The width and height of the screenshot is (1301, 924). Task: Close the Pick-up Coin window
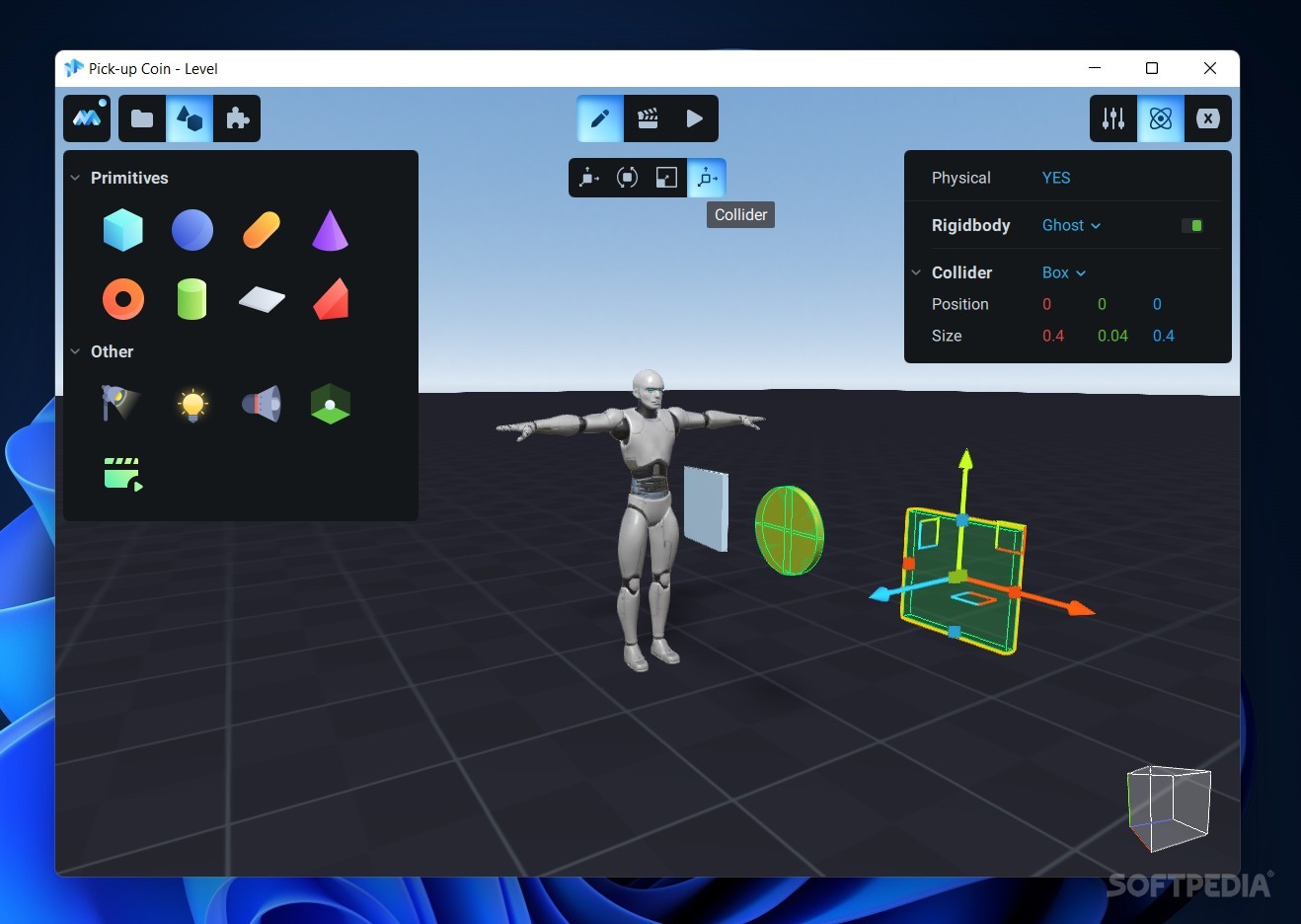[1210, 68]
